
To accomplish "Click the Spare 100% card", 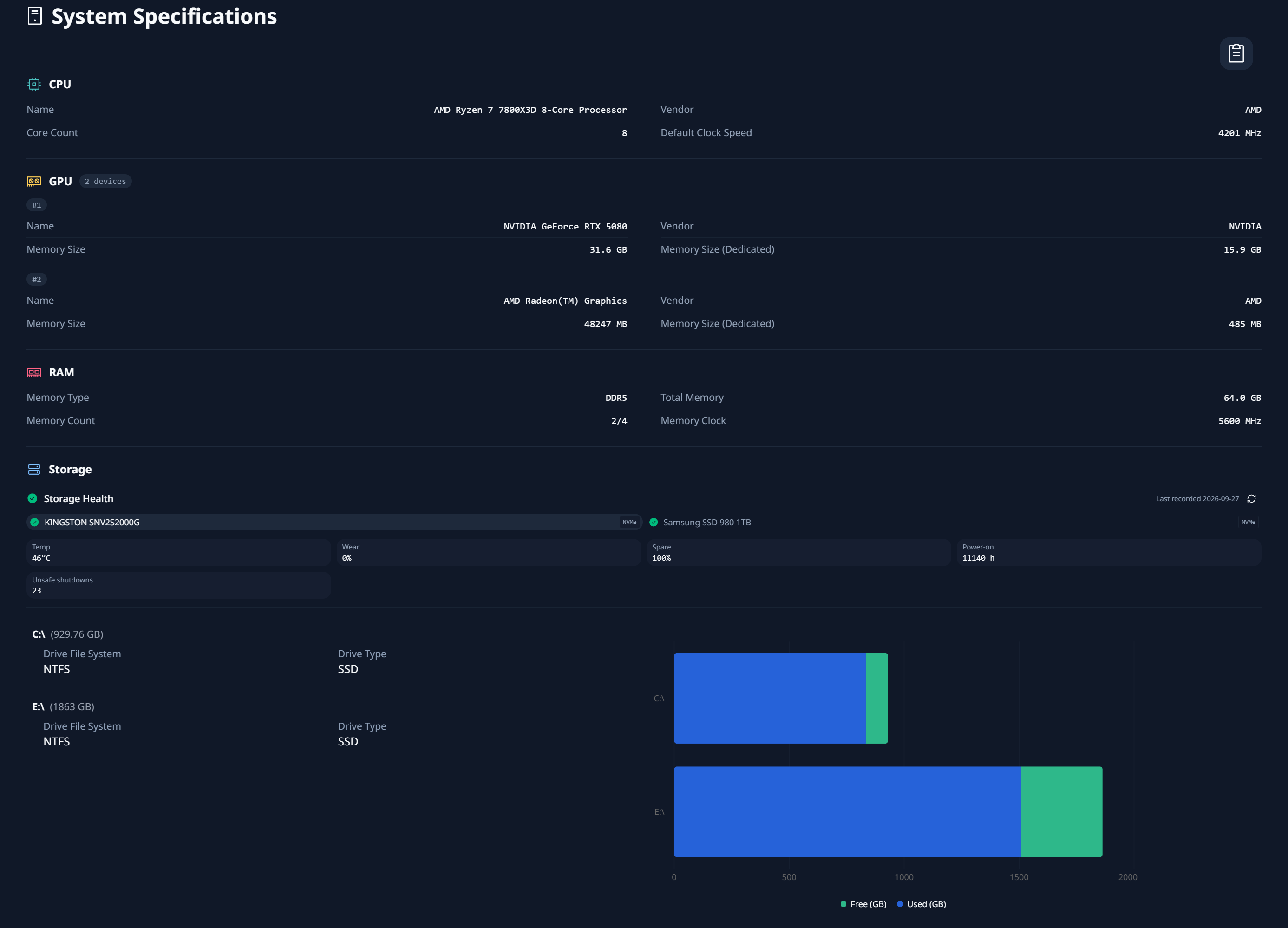I will (798, 553).
